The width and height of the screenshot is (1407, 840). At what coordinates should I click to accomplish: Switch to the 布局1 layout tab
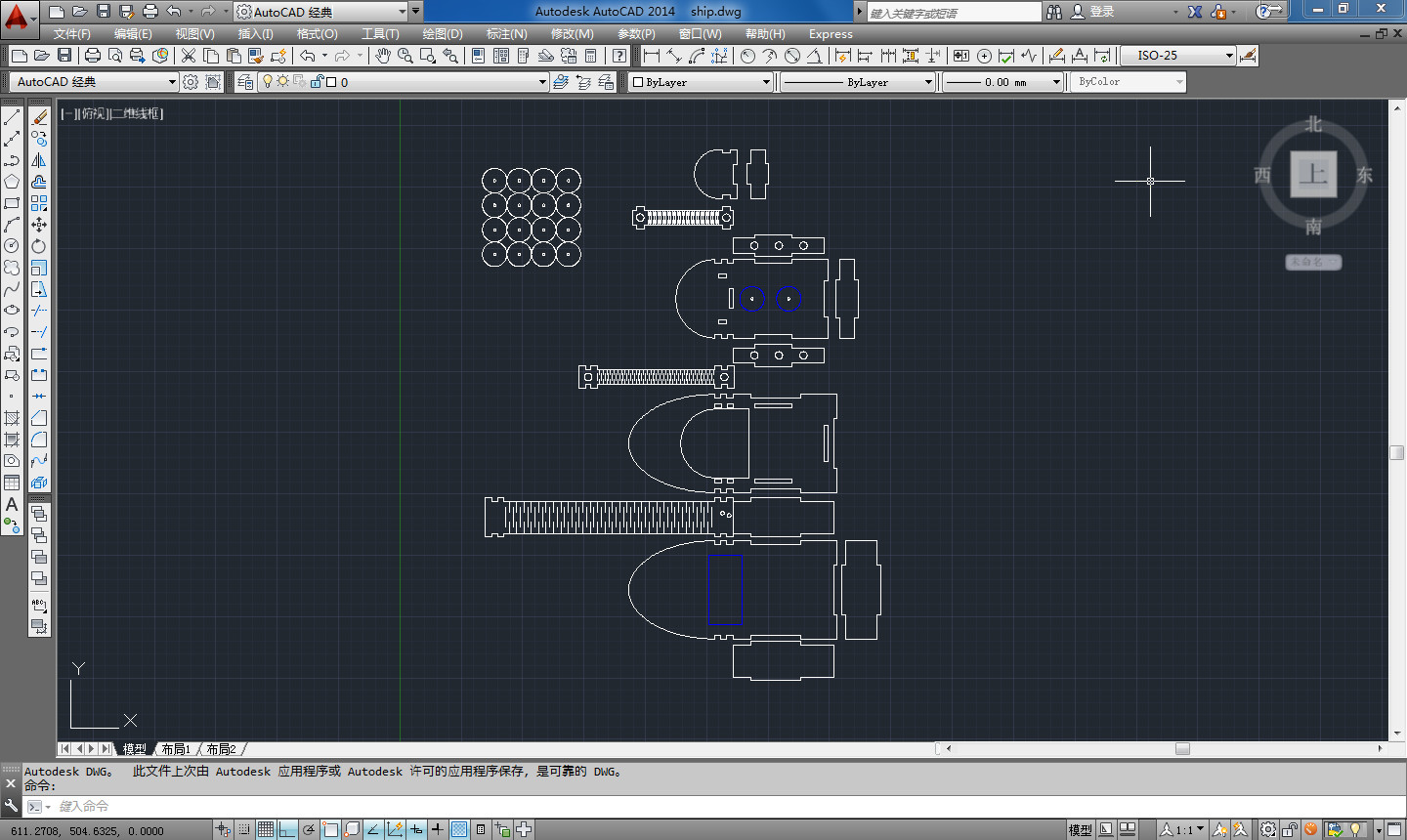pos(176,749)
